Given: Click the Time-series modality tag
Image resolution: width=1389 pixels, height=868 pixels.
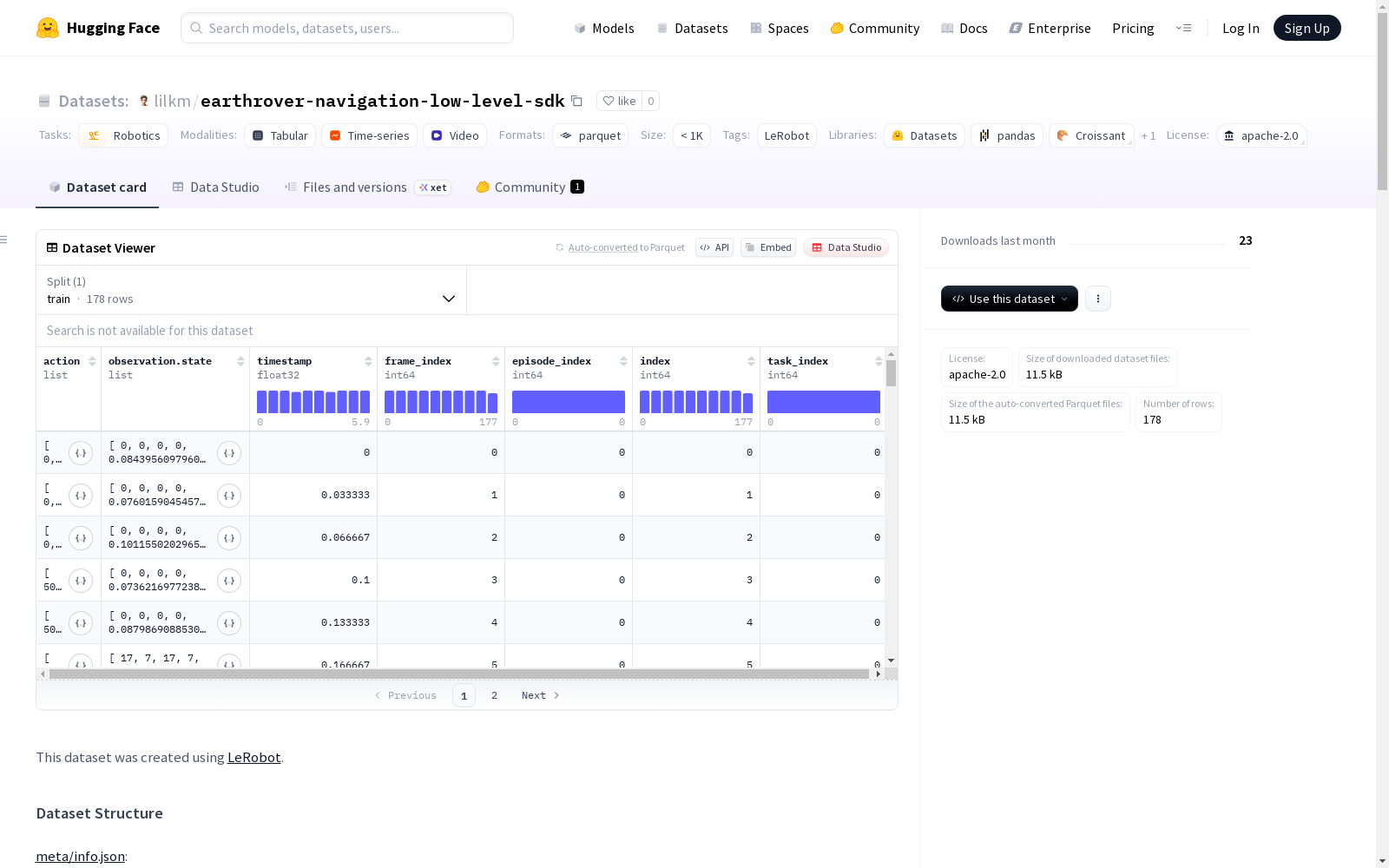Looking at the screenshot, I should pyautogui.click(x=370, y=135).
